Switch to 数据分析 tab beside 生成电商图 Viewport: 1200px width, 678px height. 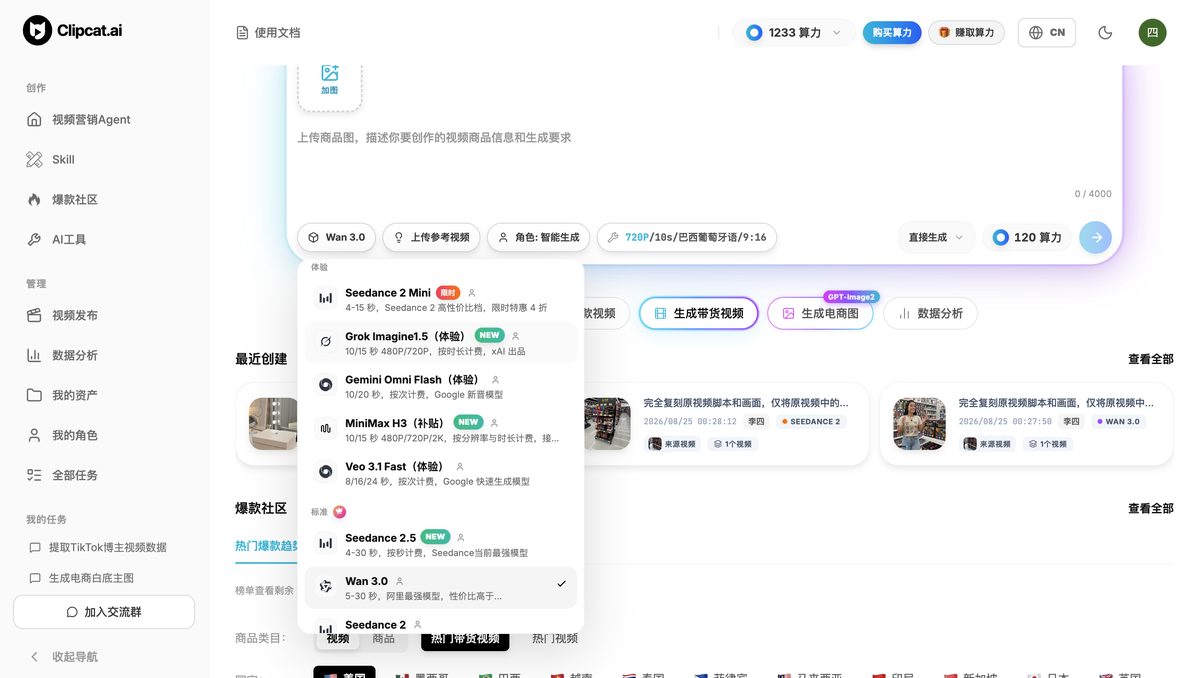930,313
